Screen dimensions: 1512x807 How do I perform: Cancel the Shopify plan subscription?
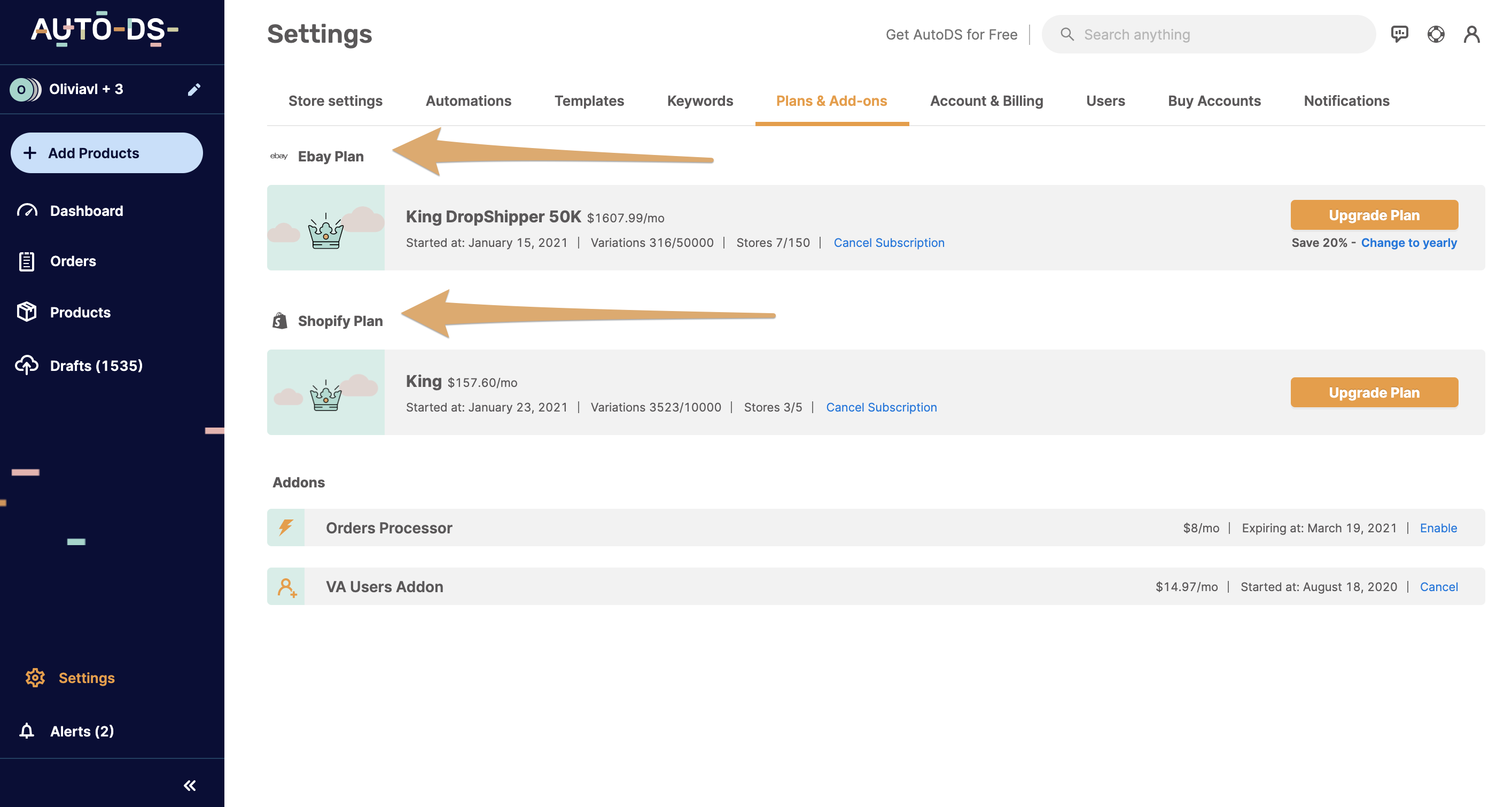pyautogui.click(x=881, y=407)
